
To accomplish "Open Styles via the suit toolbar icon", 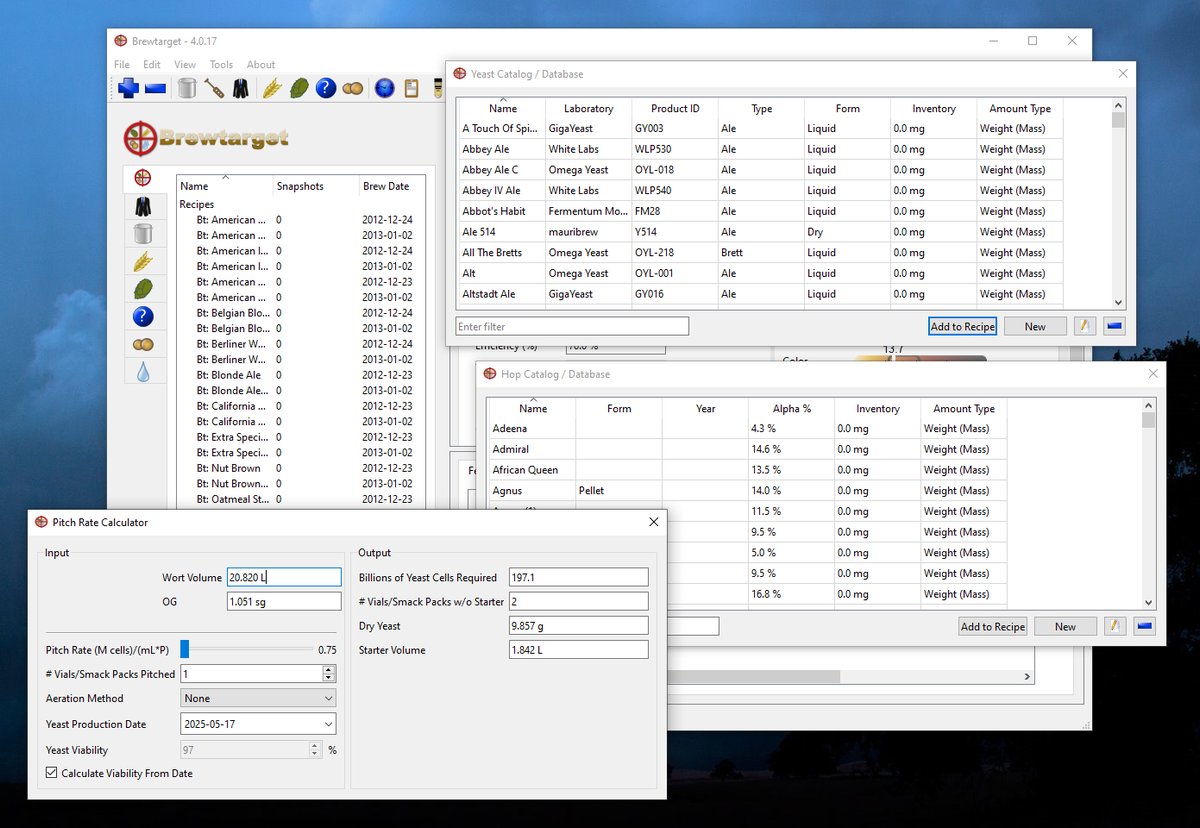I will pyautogui.click(x=241, y=89).
